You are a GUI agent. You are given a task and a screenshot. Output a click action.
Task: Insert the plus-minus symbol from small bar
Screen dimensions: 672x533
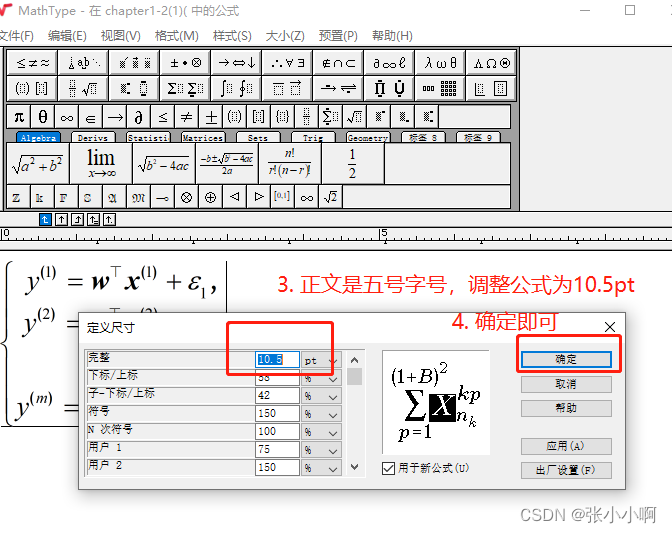click(x=211, y=117)
